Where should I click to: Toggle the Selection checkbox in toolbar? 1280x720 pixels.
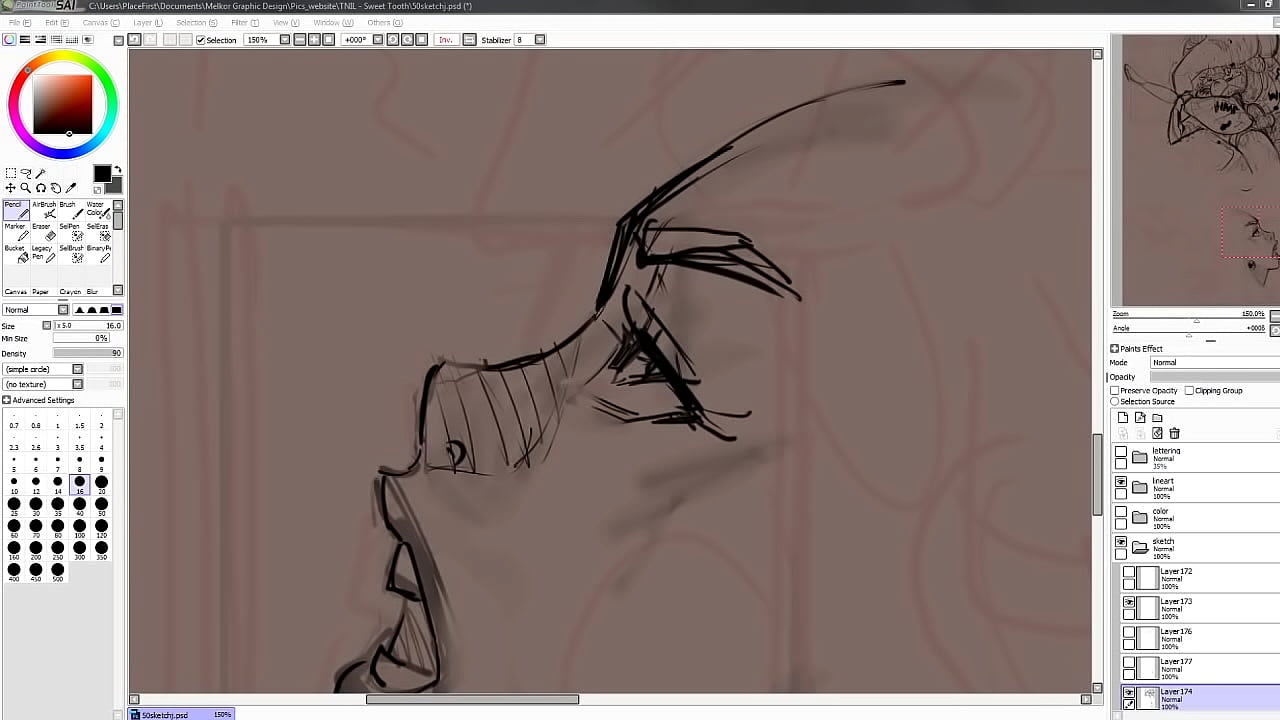pyautogui.click(x=201, y=40)
